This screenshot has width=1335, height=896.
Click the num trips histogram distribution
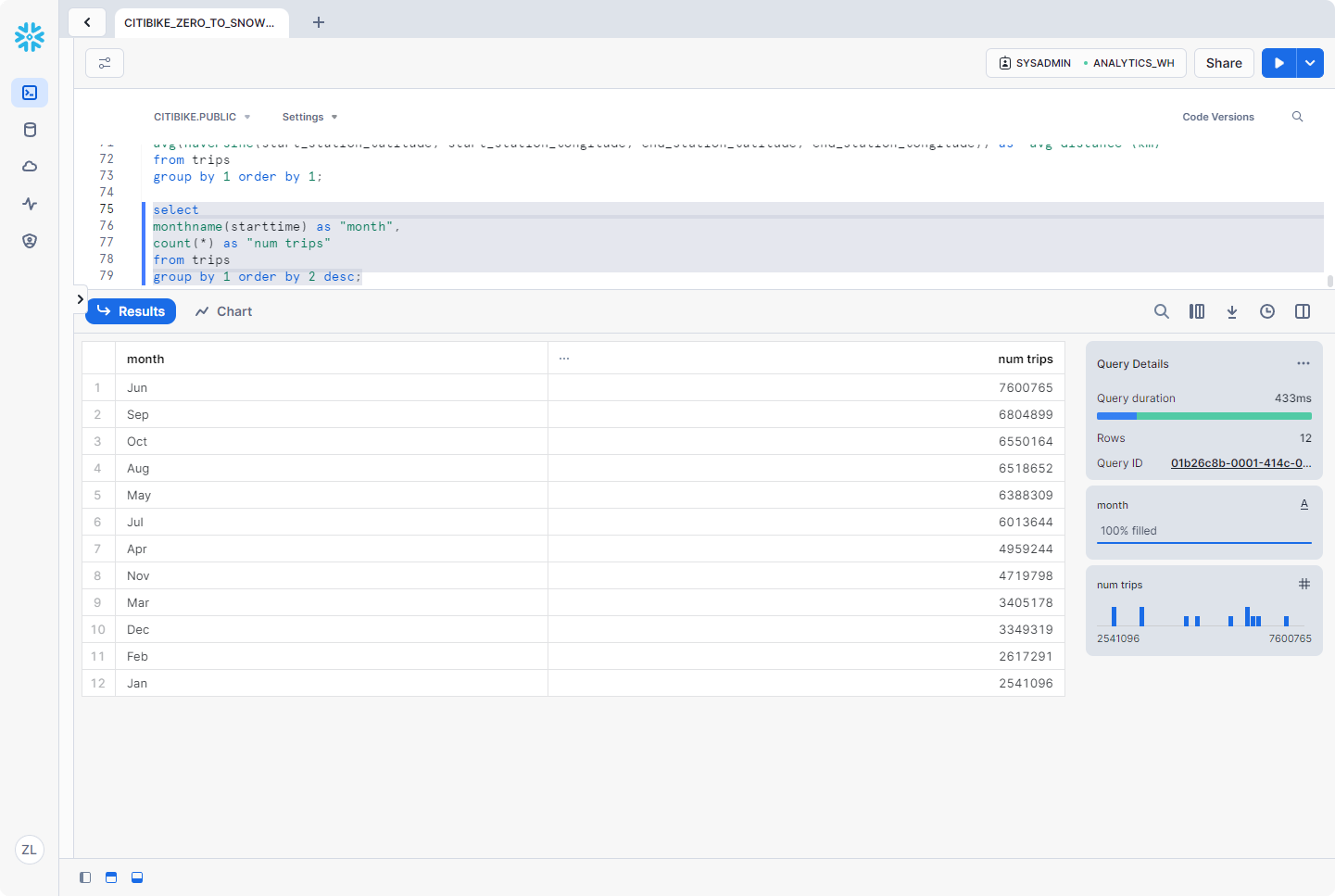[1203, 616]
